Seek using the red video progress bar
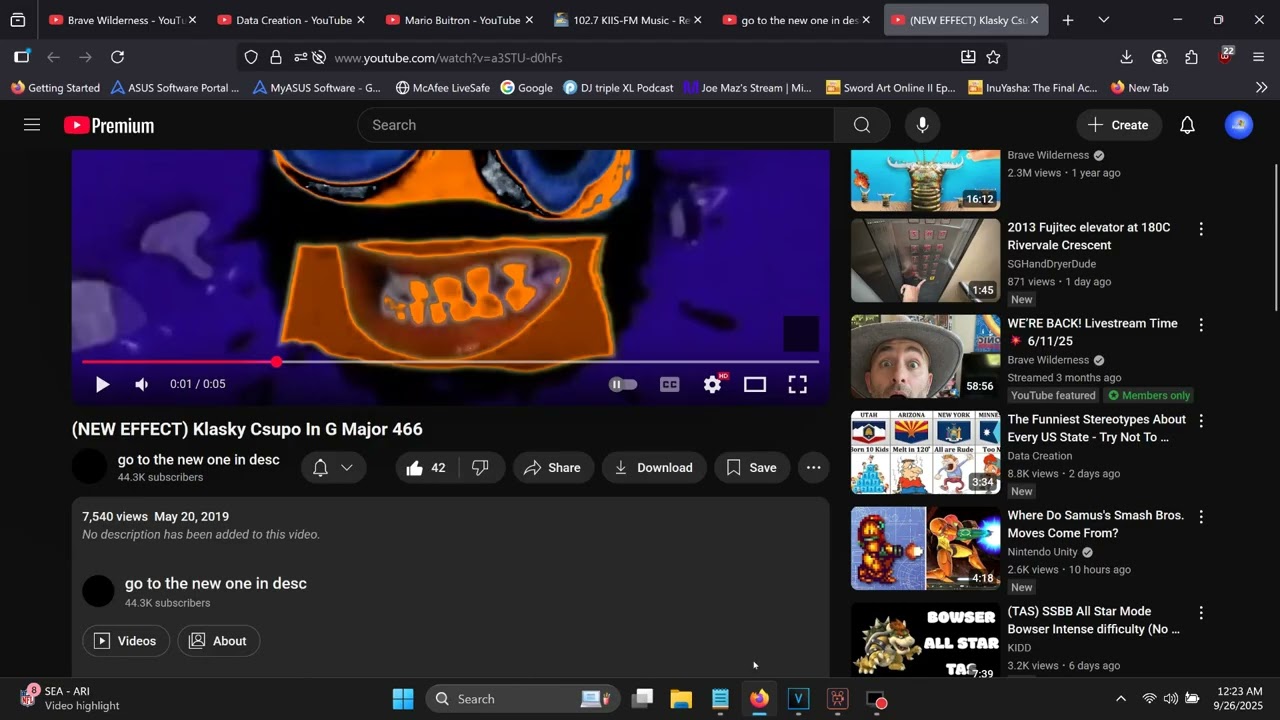Screen dimensions: 1280x720 (450, 362)
